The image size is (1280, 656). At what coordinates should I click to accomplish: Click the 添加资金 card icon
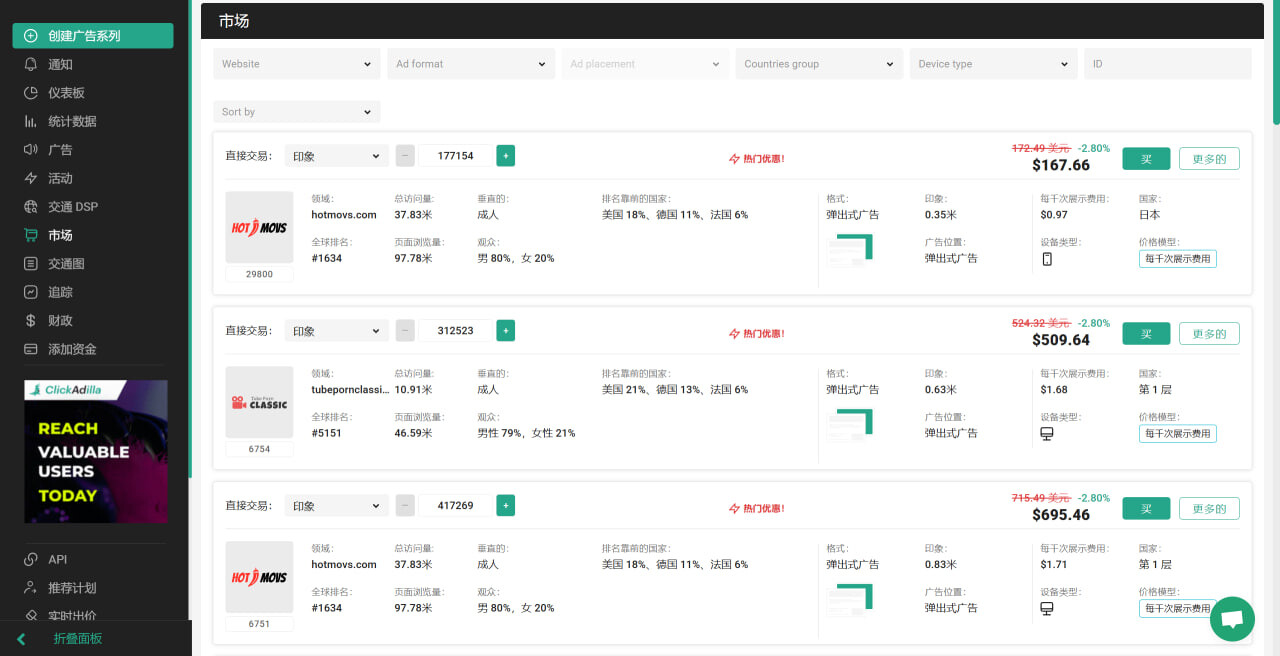(x=31, y=349)
